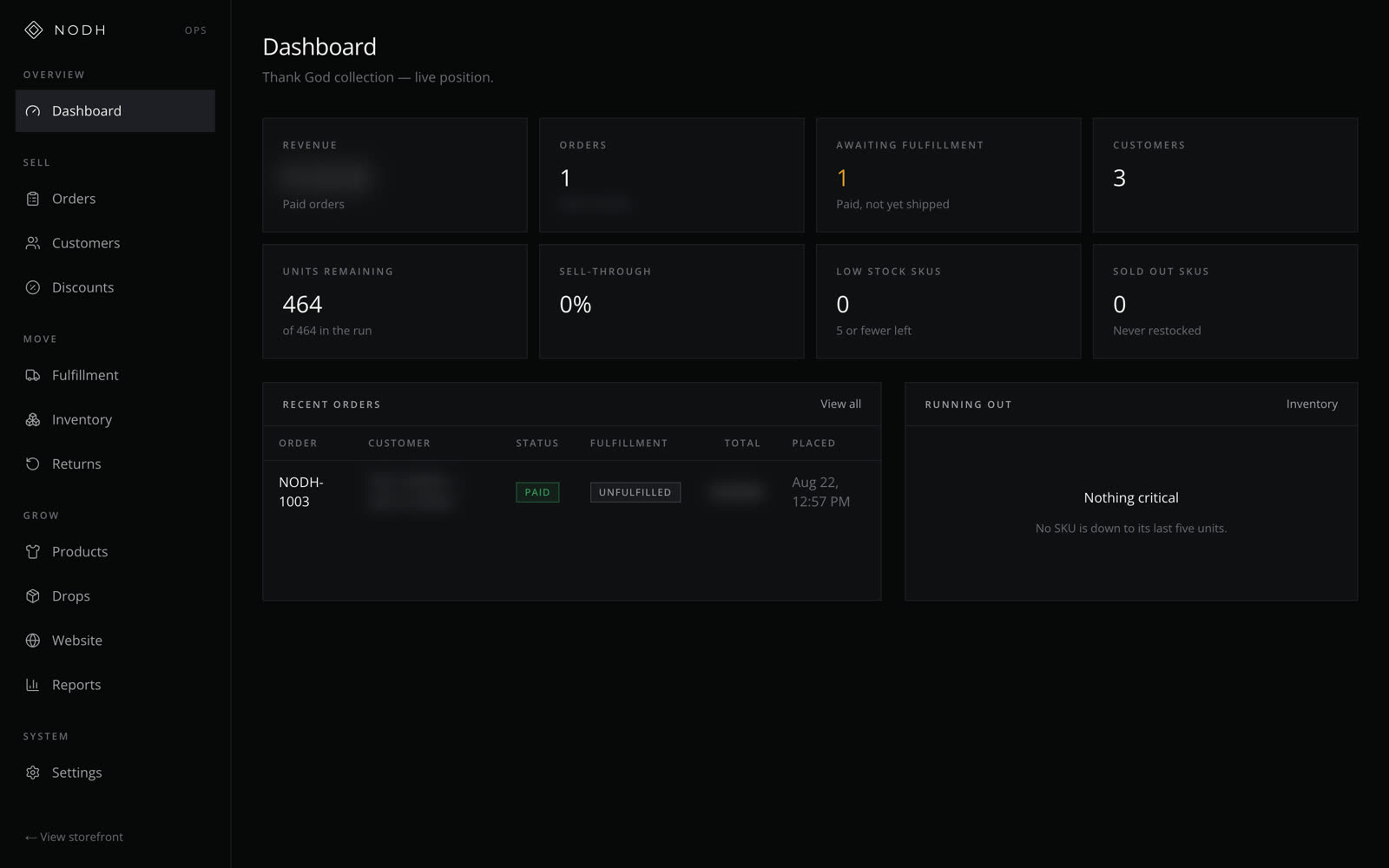Click the Customers count card showing 3
Image resolution: width=1389 pixels, height=868 pixels.
coord(1225,175)
